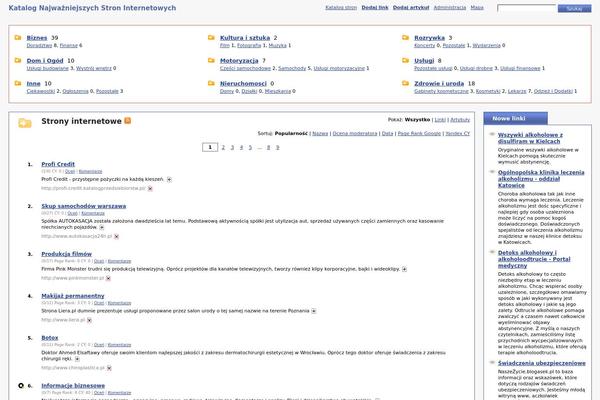This screenshot has height=400, width=600.
Task: Click the folder icon beside Zdrowie i uroda
Action: [406, 83]
